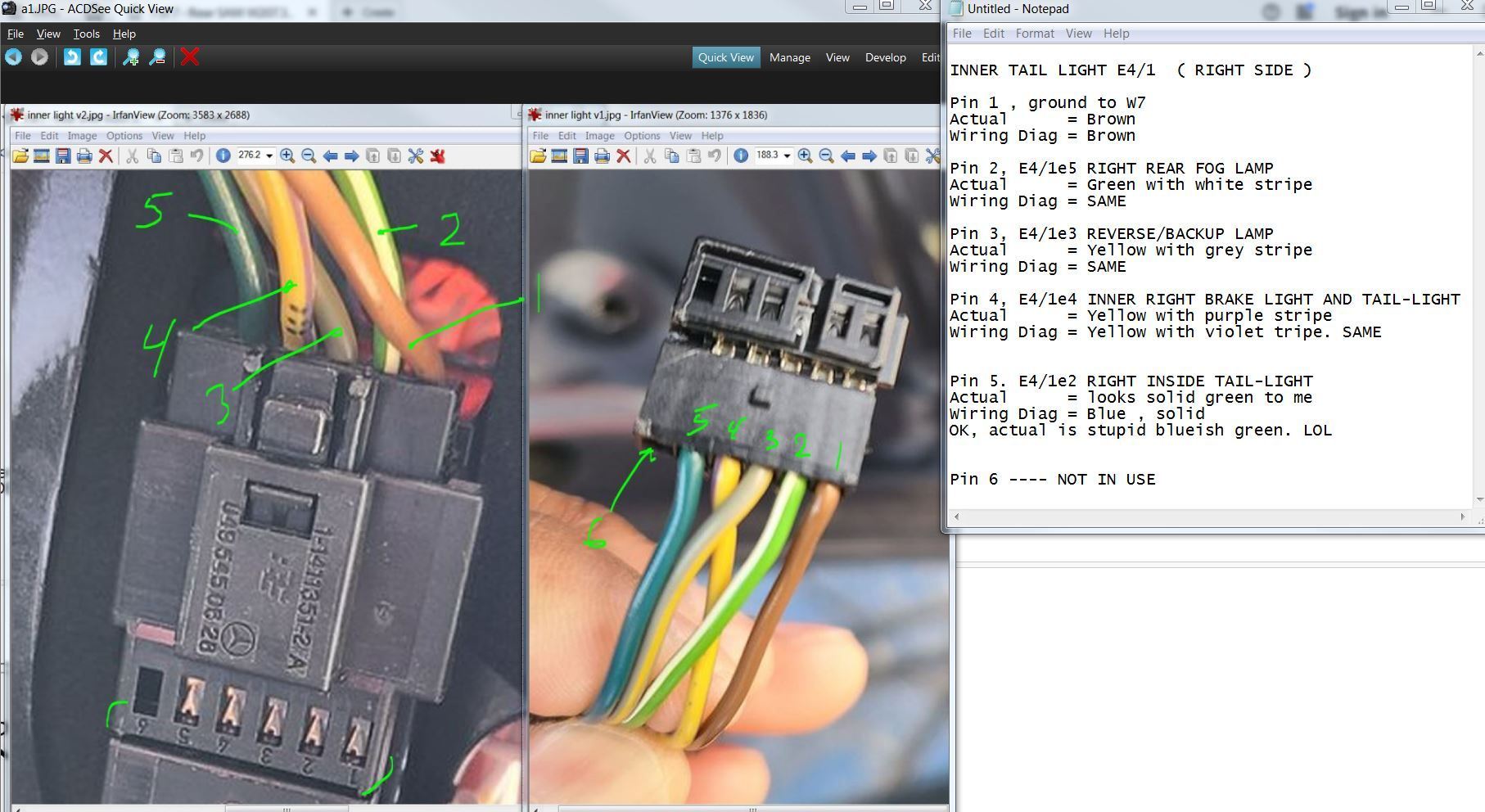
Task: Click Notepad vertical scrollbar down arrow
Action: pyautogui.click(x=1478, y=498)
